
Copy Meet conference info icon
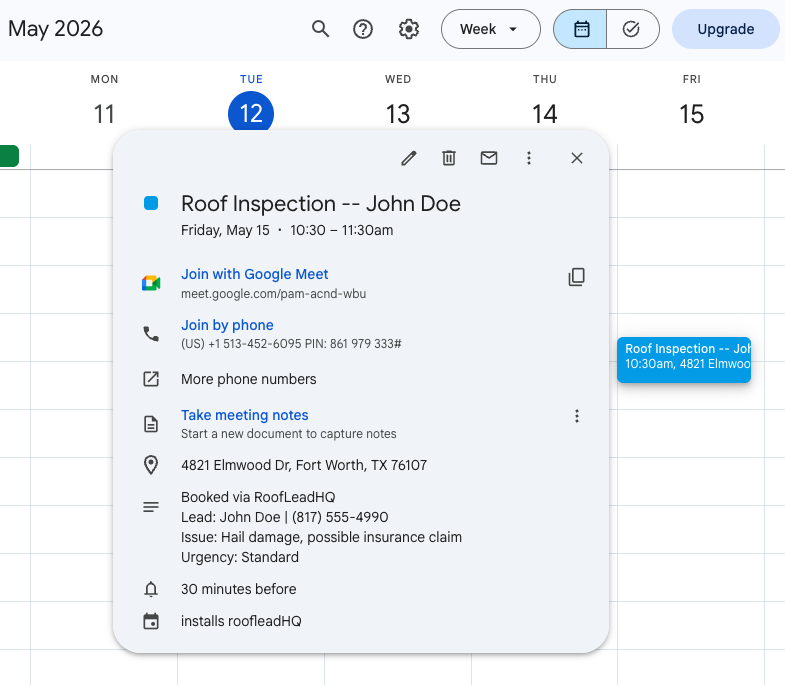577,277
